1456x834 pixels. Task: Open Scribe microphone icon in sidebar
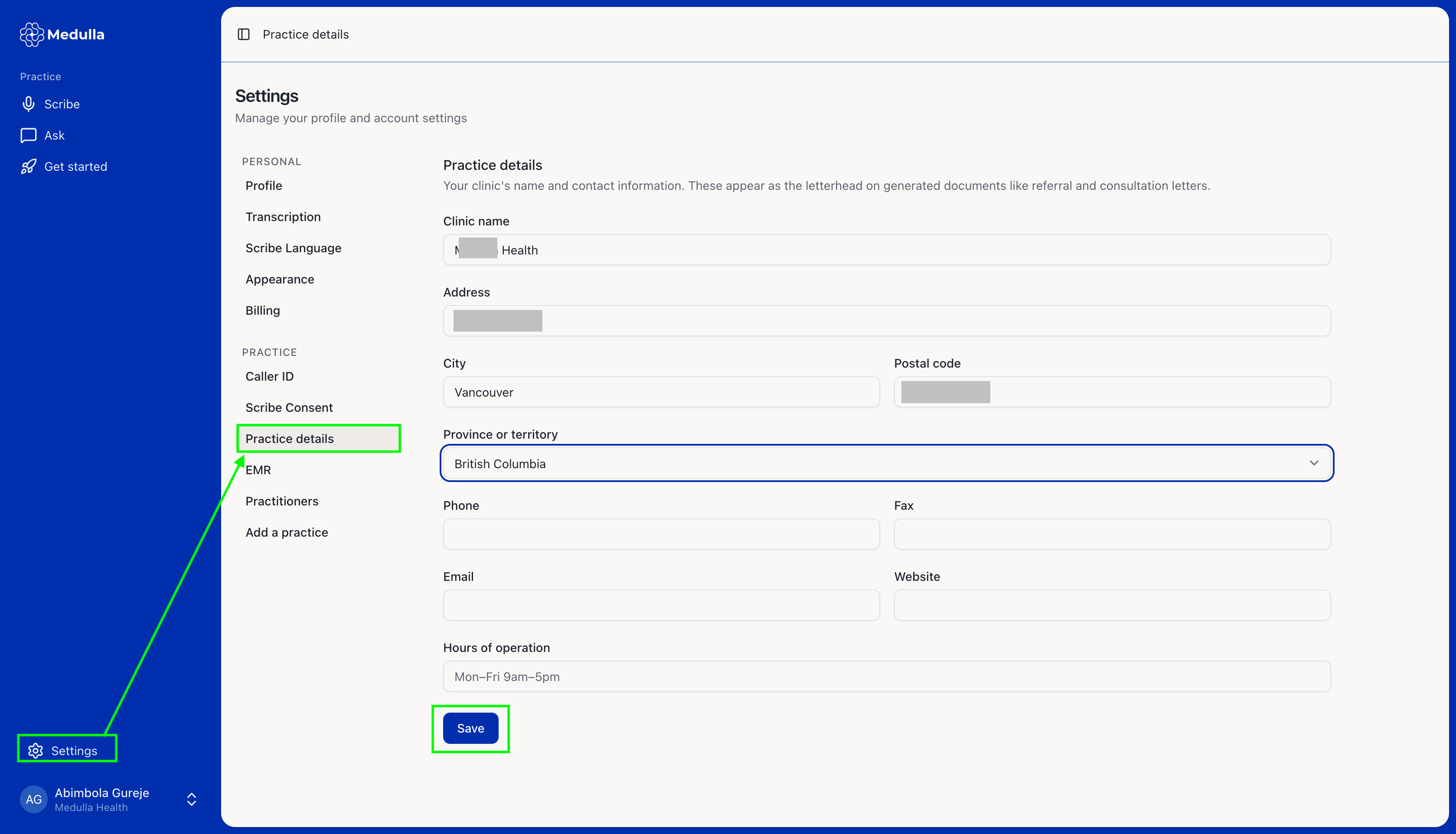[29, 104]
